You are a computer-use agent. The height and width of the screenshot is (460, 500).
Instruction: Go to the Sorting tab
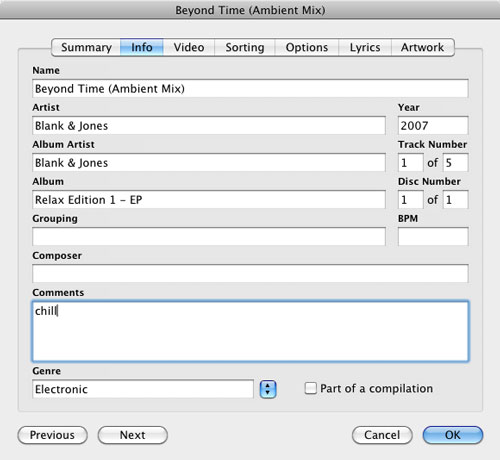point(245,47)
